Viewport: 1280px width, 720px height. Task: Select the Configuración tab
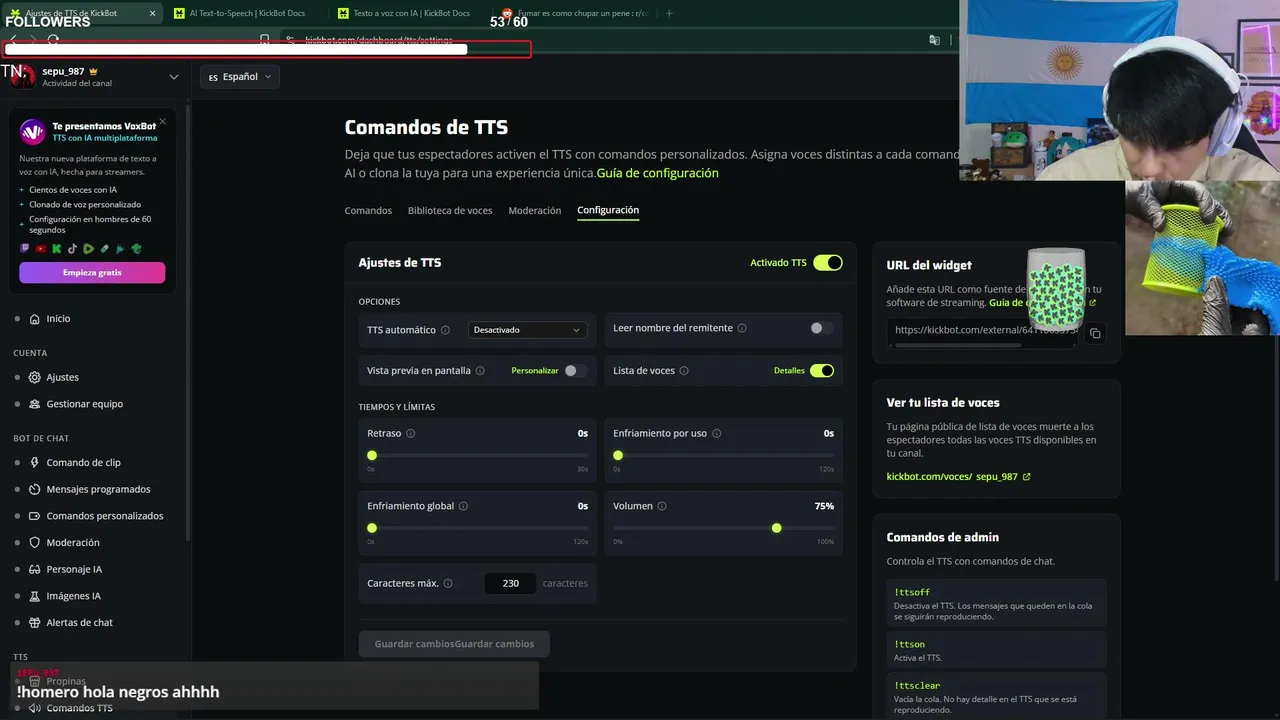coord(608,211)
